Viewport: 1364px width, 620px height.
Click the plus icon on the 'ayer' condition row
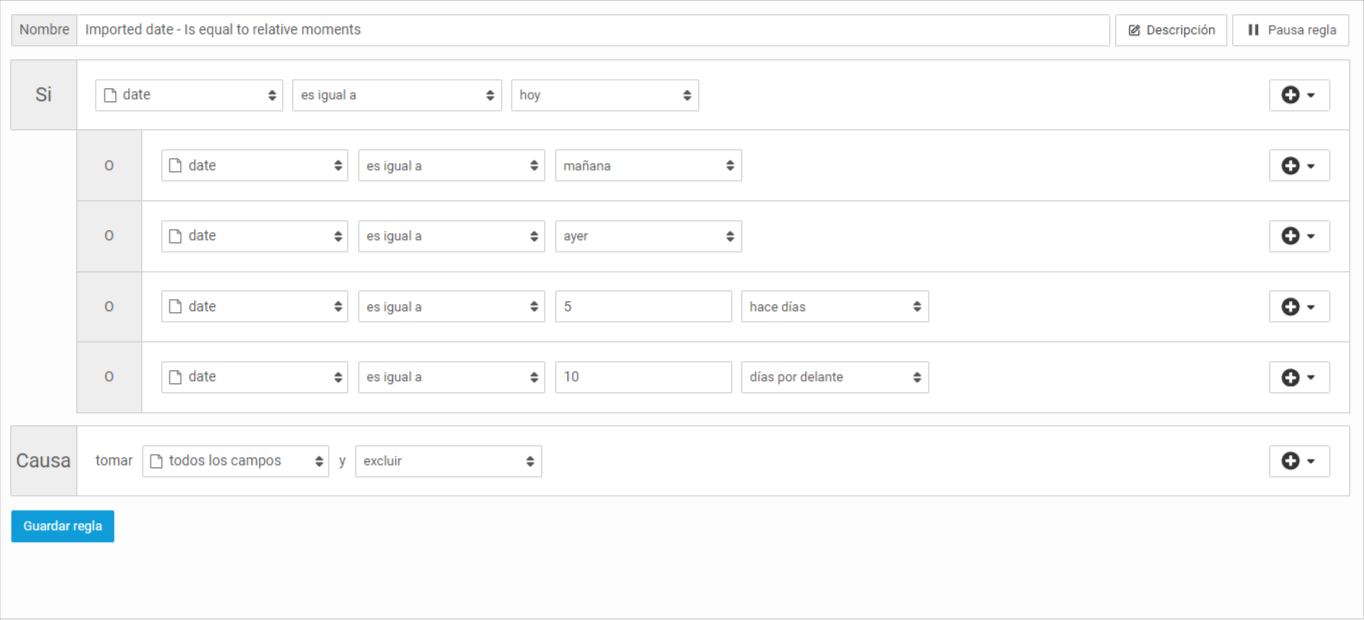coord(1290,236)
